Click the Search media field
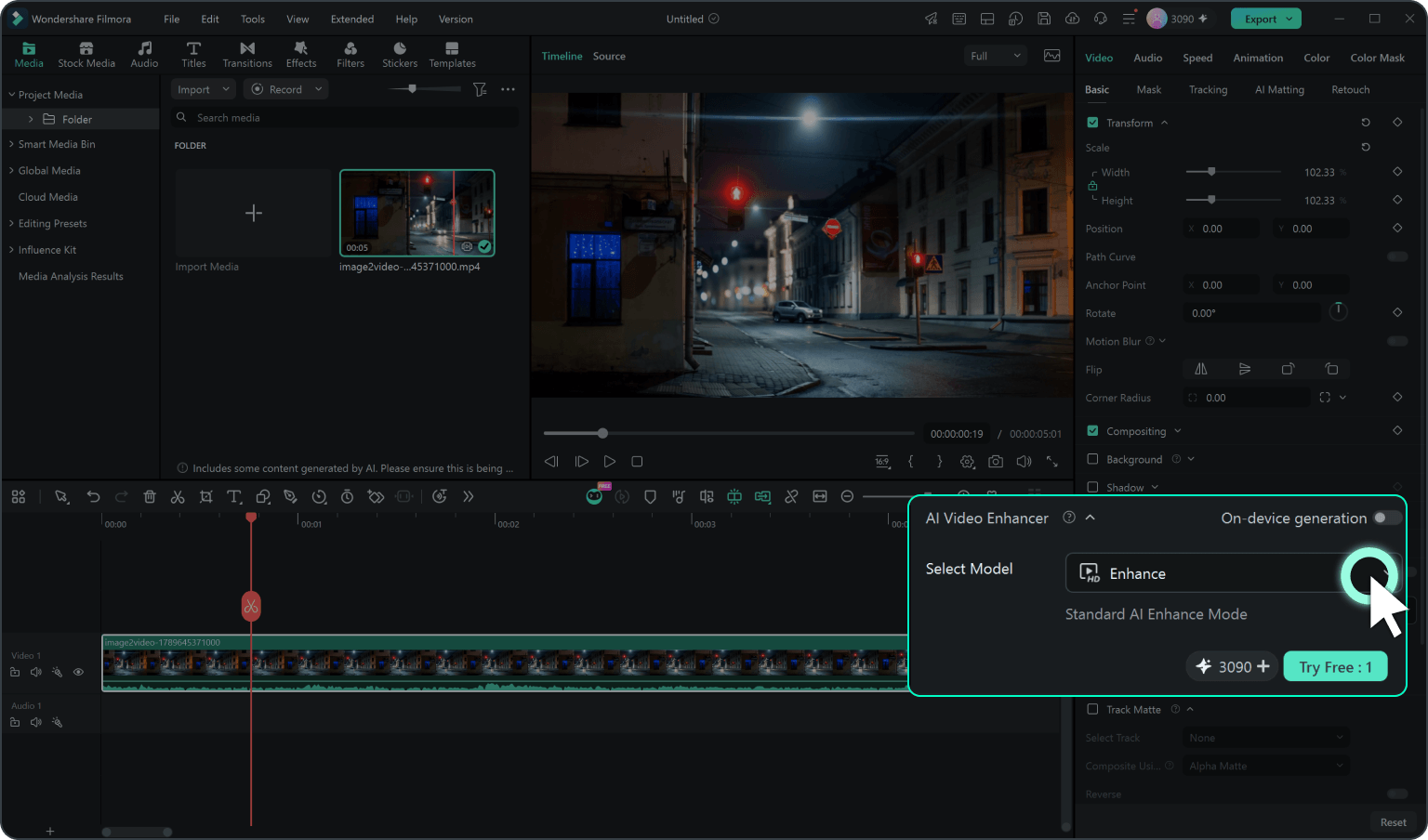This screenshot has width=1428, height=840. point(346,118)
